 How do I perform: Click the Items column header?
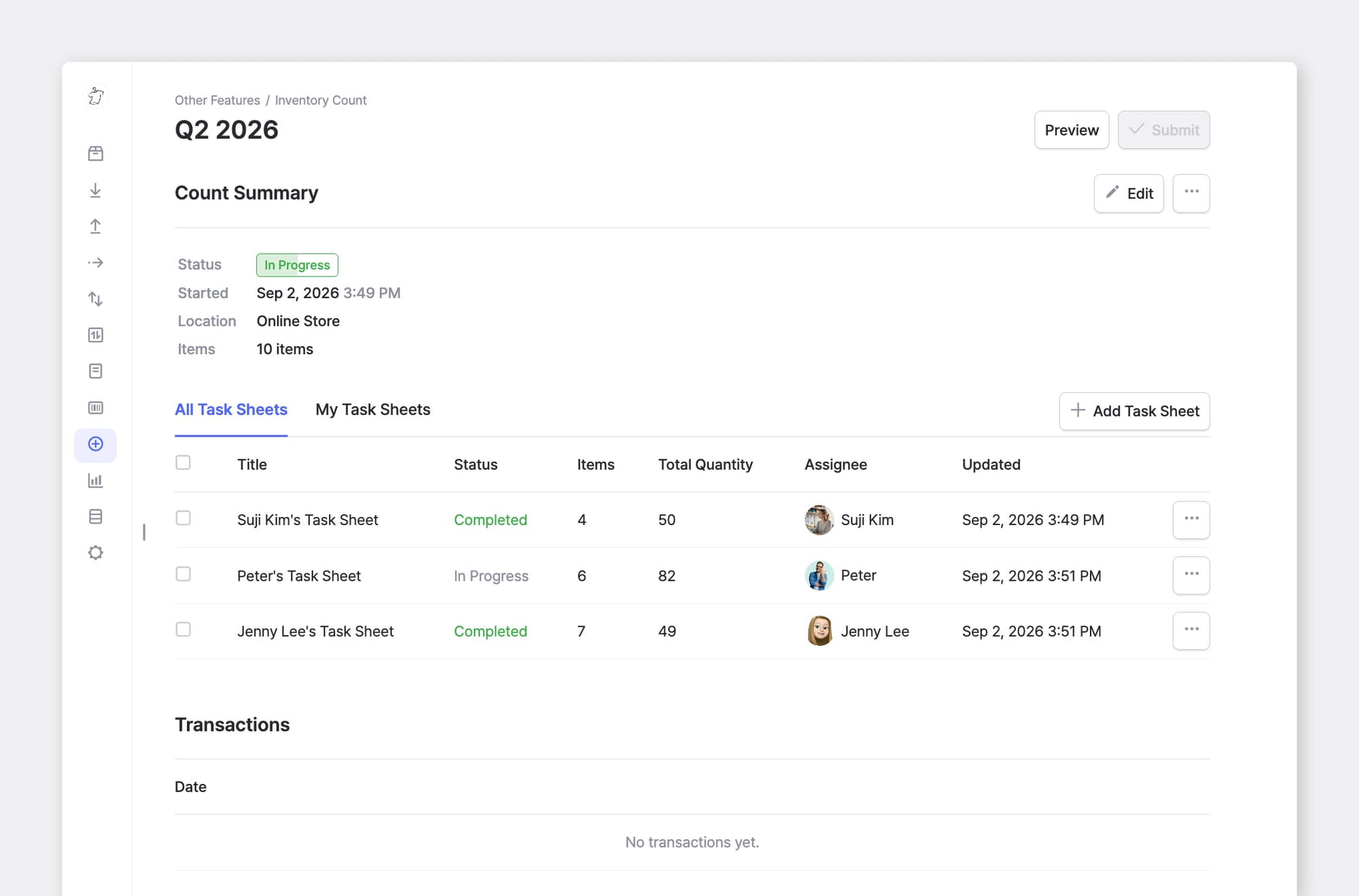point(596,465)
